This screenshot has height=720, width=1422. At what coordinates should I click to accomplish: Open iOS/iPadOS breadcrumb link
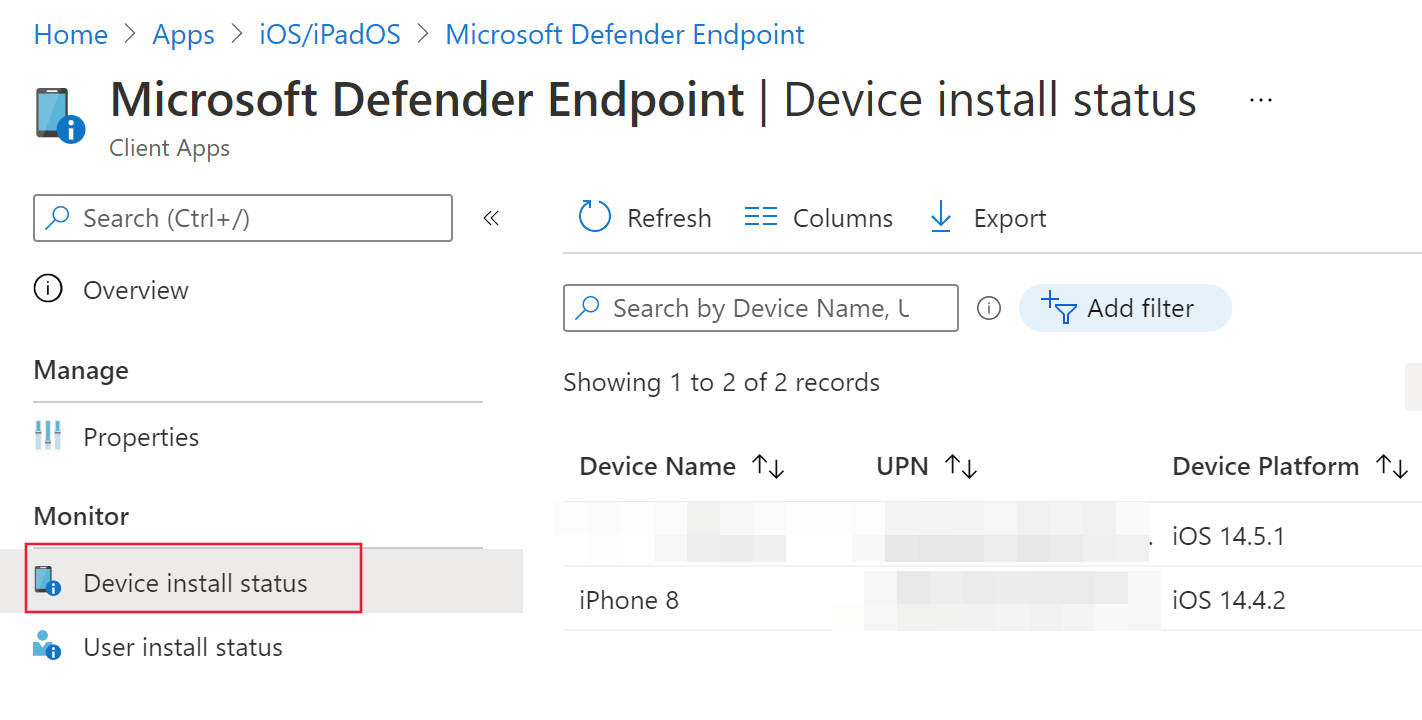(x=329, y=34)
